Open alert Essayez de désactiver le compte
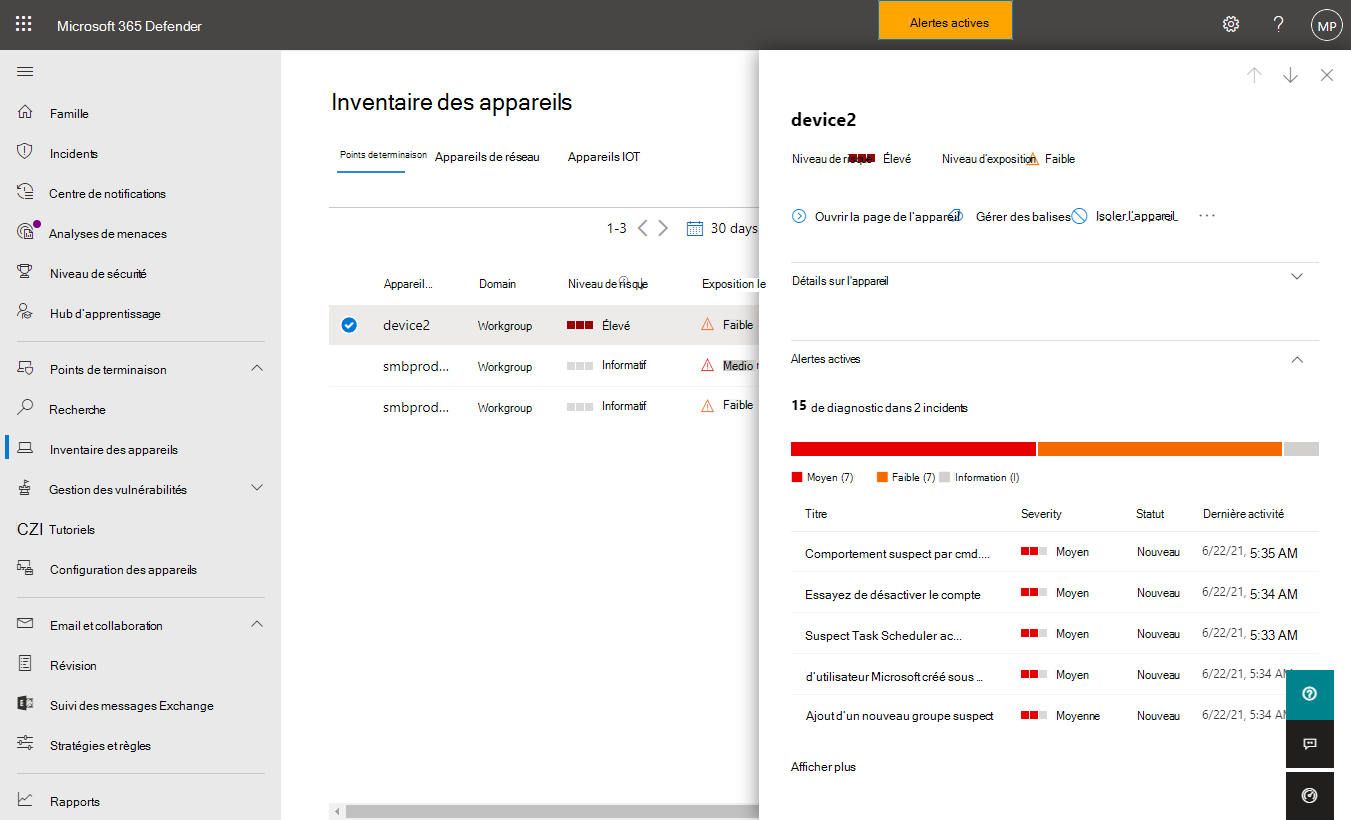Screen dimensions: 1351x820 click(x=892, y=594)
